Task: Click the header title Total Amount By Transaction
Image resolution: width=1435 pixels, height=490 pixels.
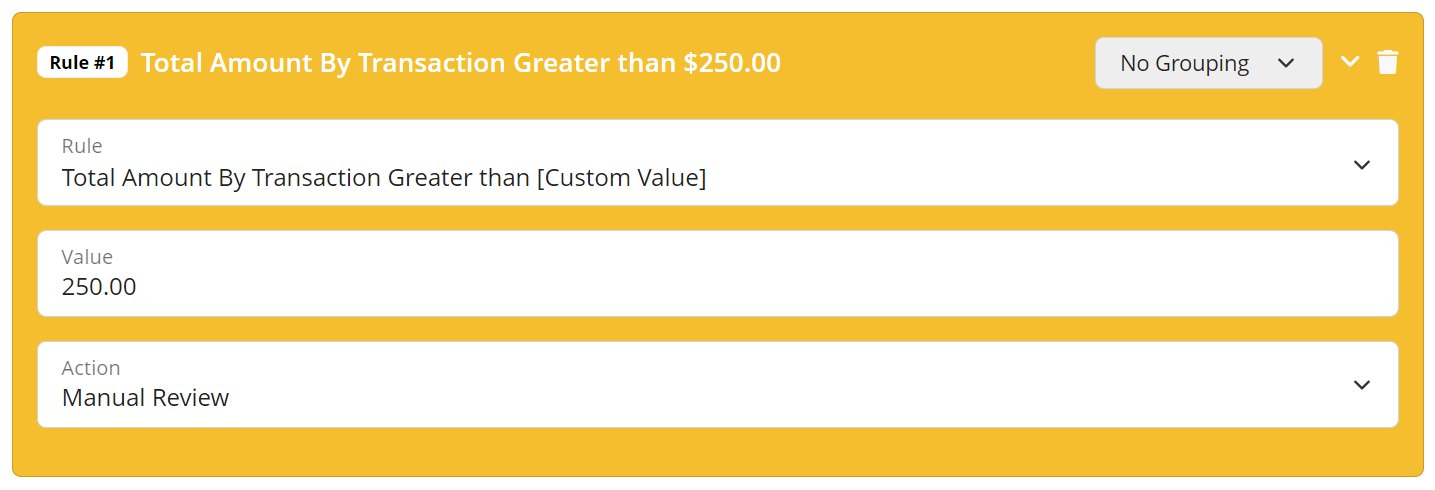Action: [309, 63]
